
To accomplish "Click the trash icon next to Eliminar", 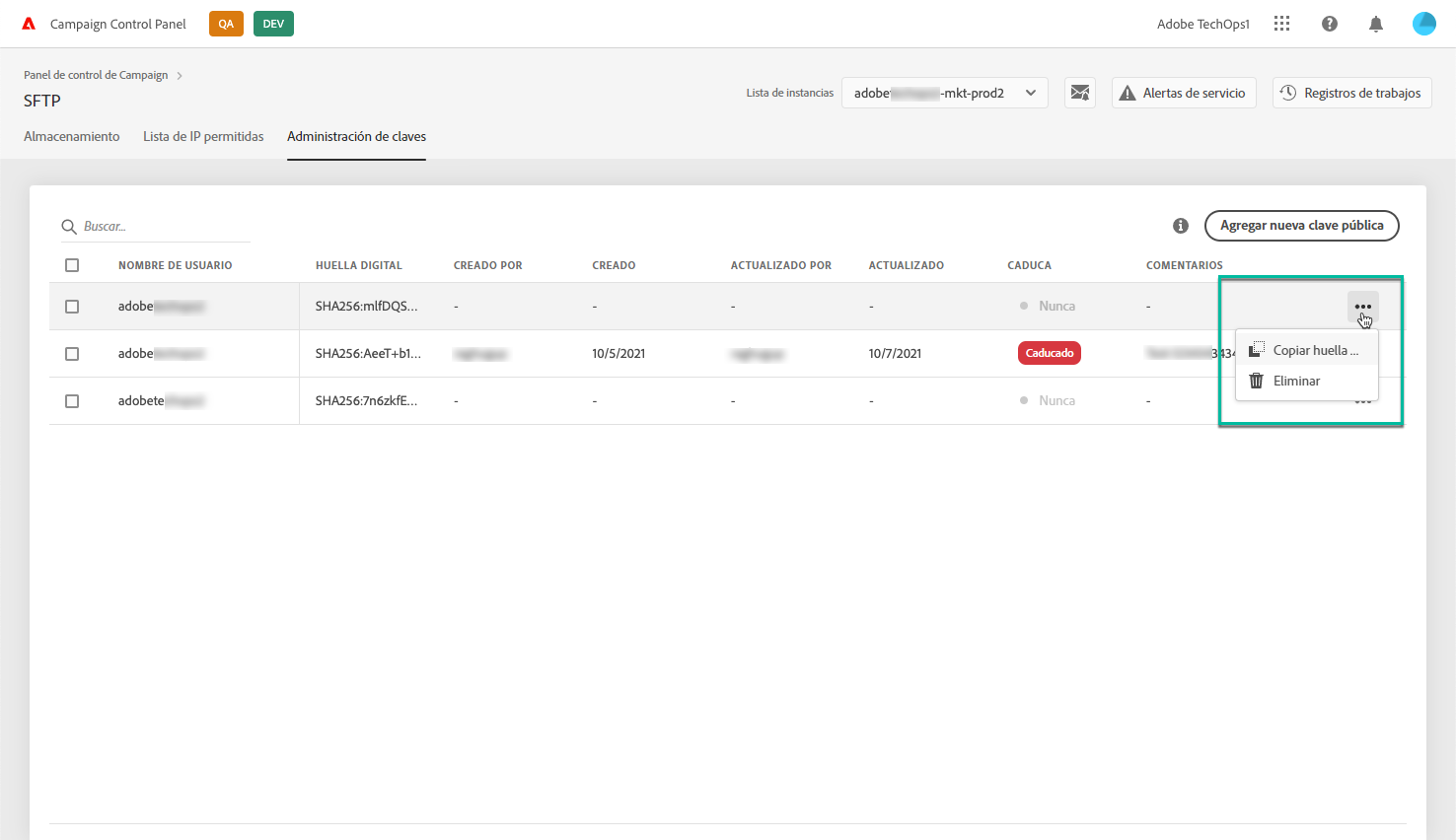I will tap(1256, 381).
